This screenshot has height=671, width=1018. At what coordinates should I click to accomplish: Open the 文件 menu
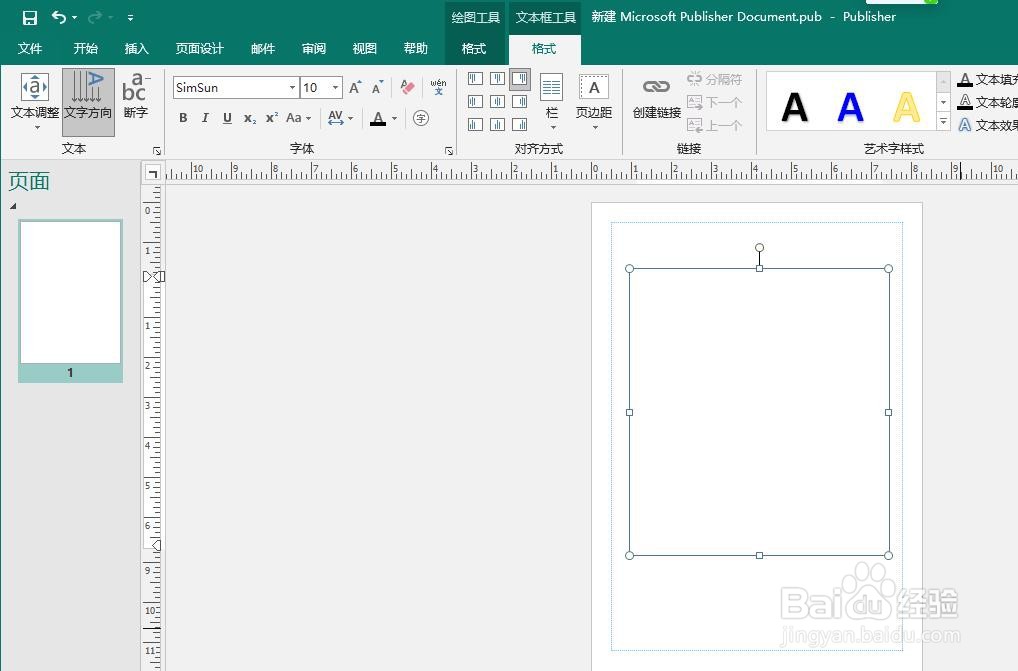tap(30, 49)
